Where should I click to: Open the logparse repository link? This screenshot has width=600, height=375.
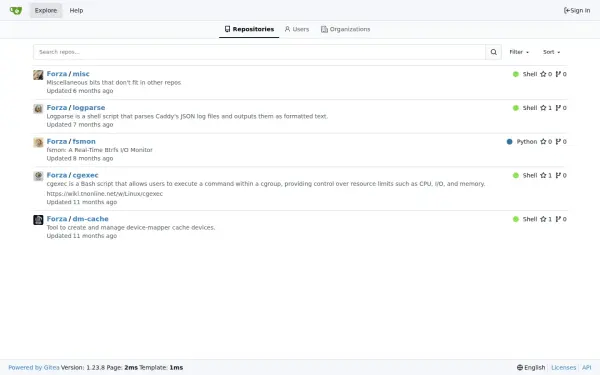click(89, 108)
